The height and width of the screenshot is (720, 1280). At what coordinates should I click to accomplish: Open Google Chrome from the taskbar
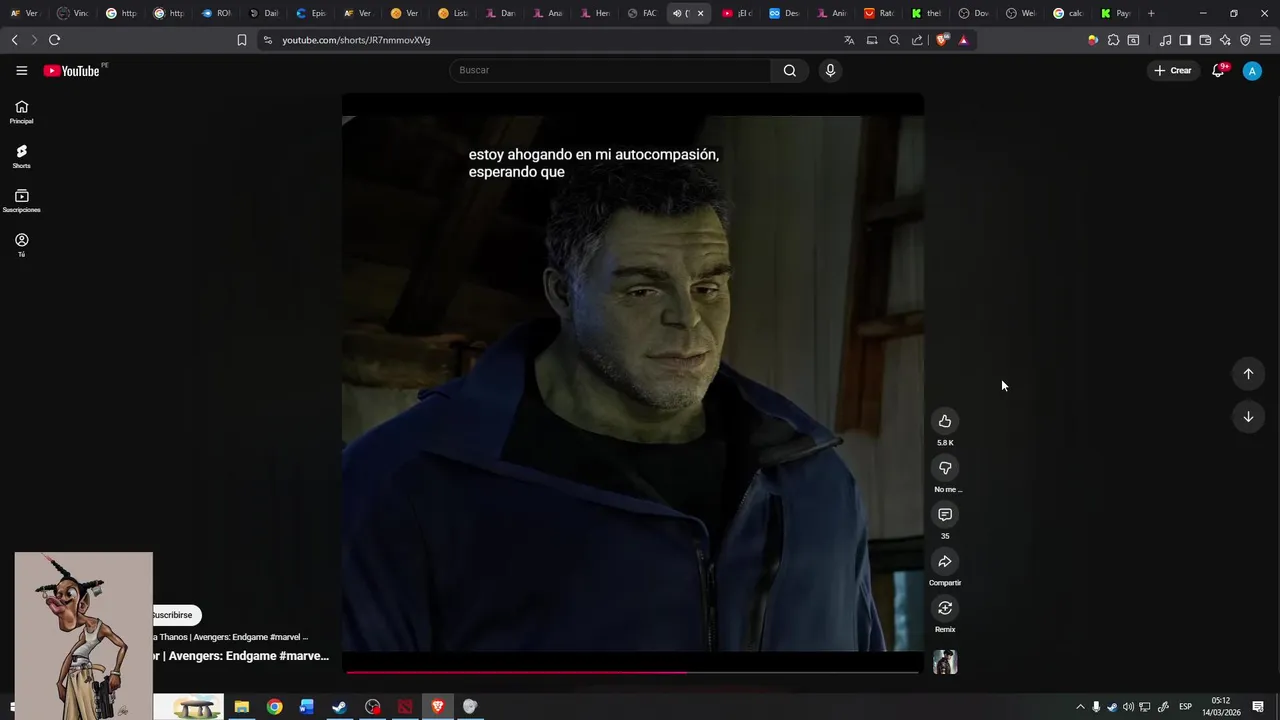[x=274, y=707]
